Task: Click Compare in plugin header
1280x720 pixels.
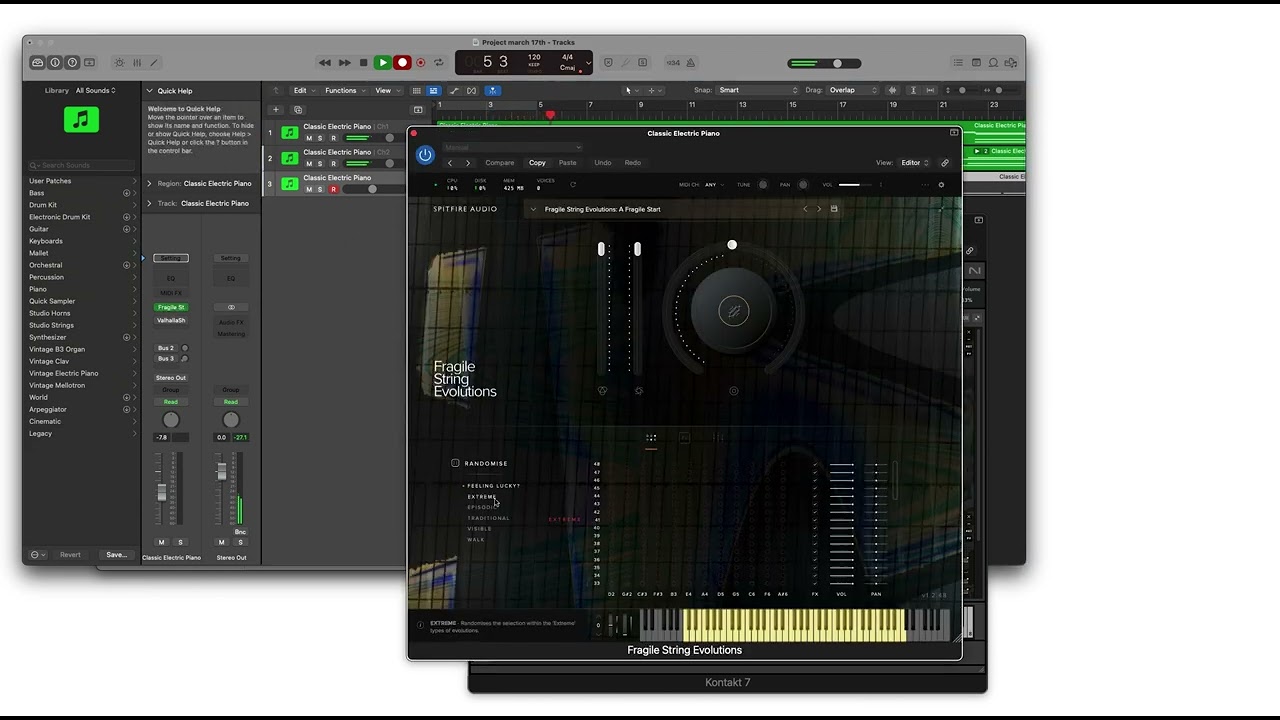Action: (x=500, y=163)
